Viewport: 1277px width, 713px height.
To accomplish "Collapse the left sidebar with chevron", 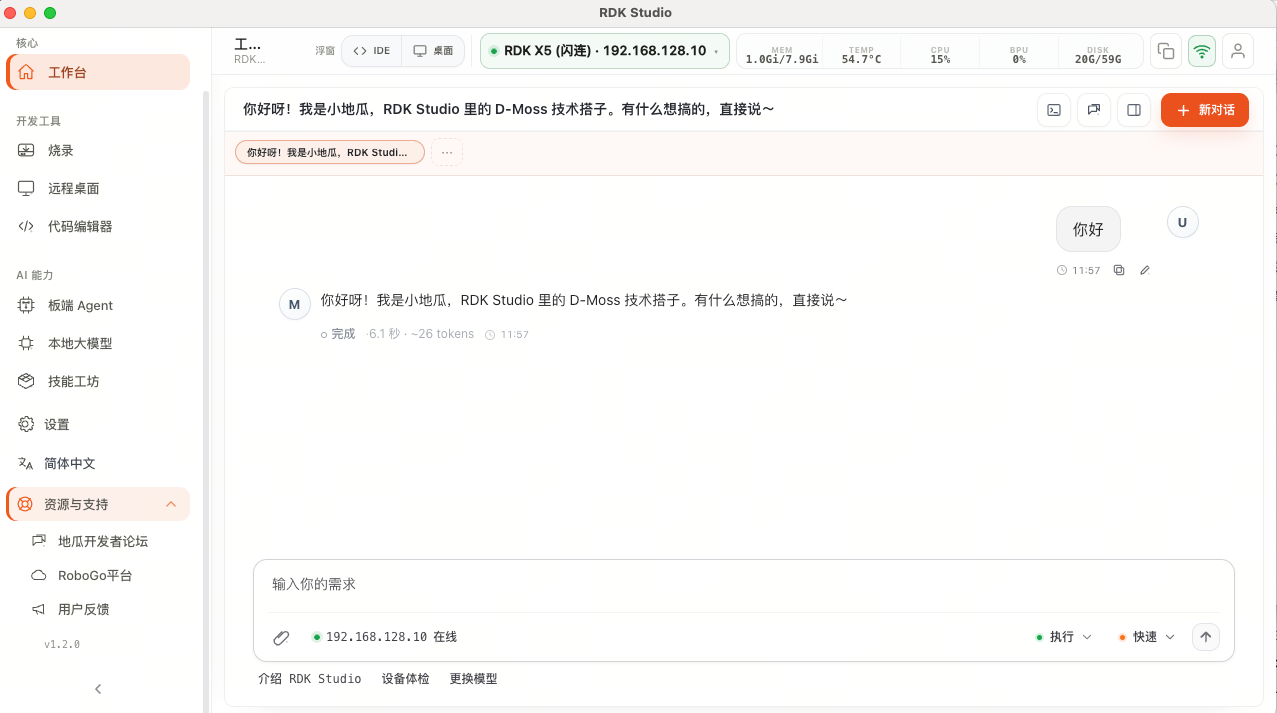I will [x=98, y=688].
